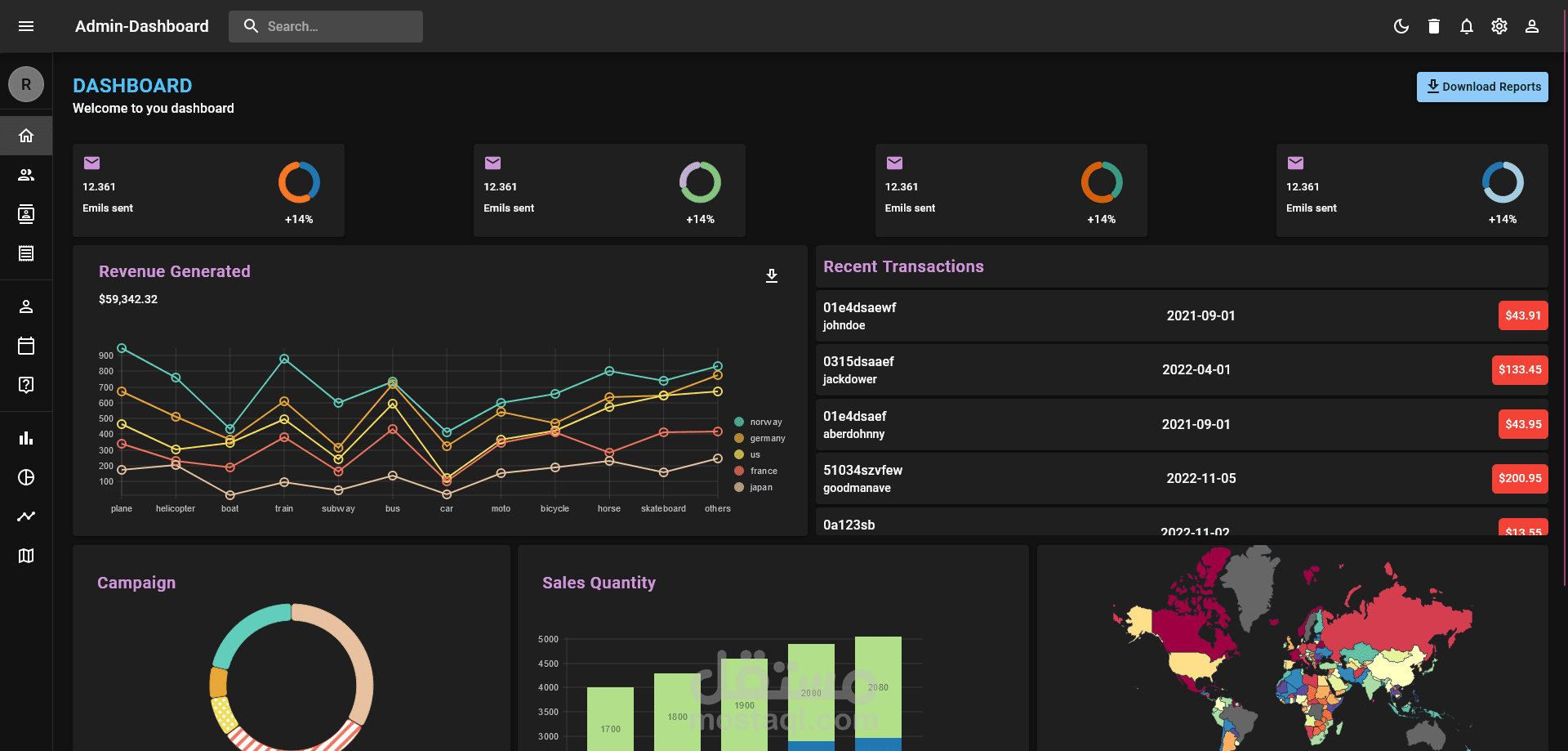The image size is (1568, 751).
Task: Open the team members sidebar icon
Action: coord(26,175)
